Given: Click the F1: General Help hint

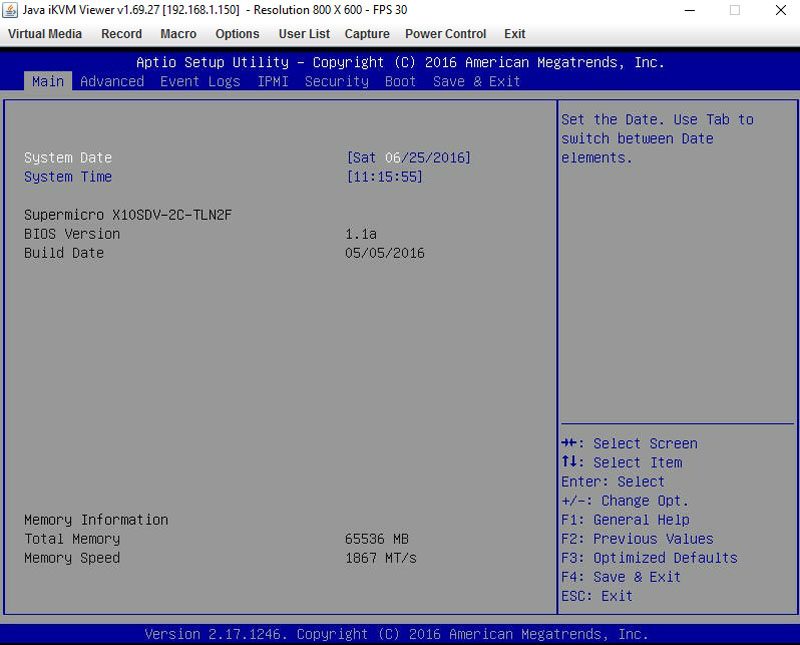Looking at the screenshot, I should (x=626, y=519).
